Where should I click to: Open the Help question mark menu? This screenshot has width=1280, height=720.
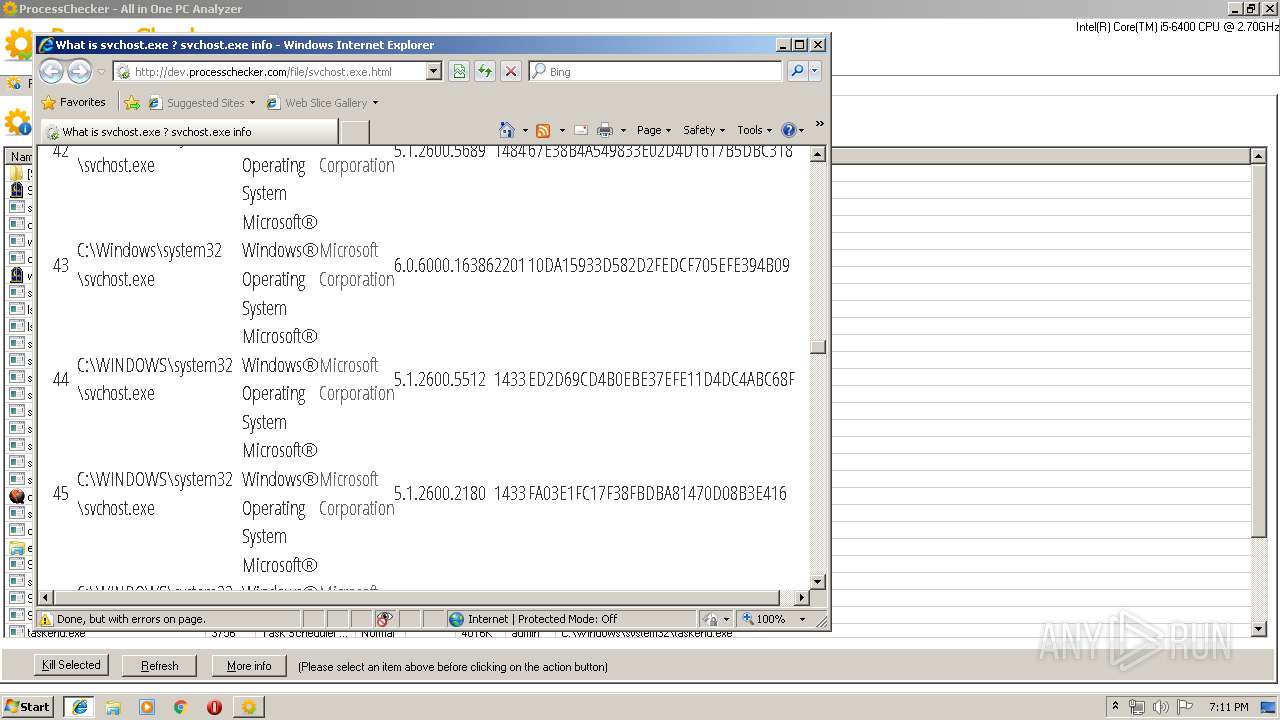(x=793, y=130)
